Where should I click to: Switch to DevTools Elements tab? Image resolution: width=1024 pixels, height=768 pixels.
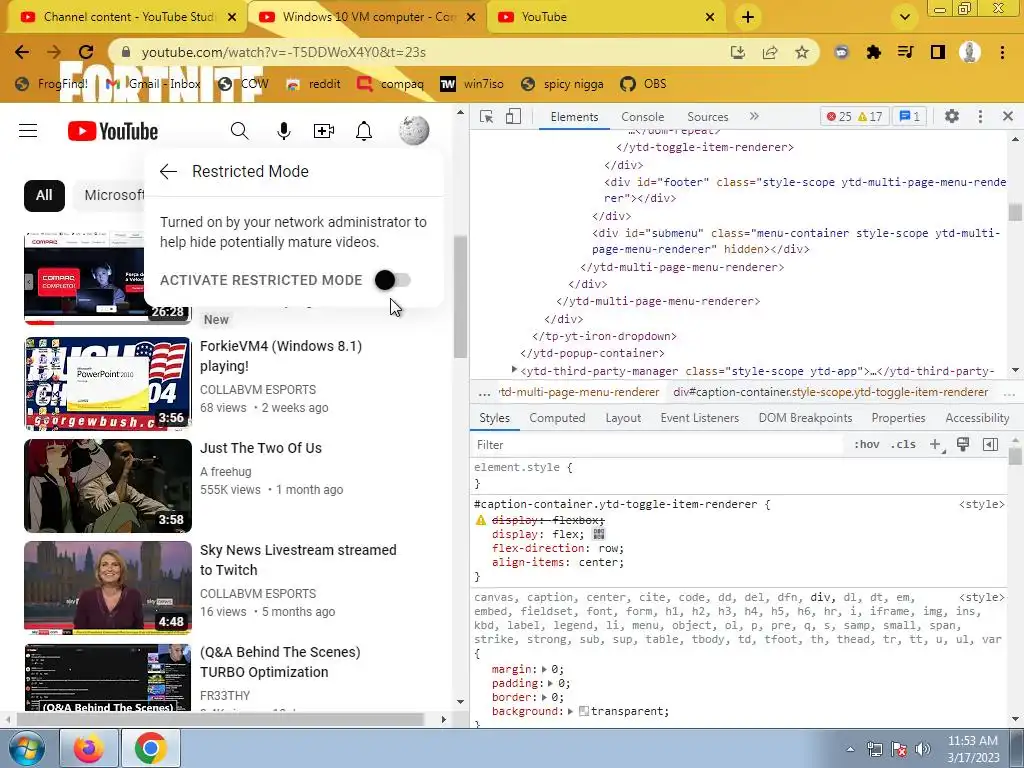pyautogui.click(x=574, y=117)
